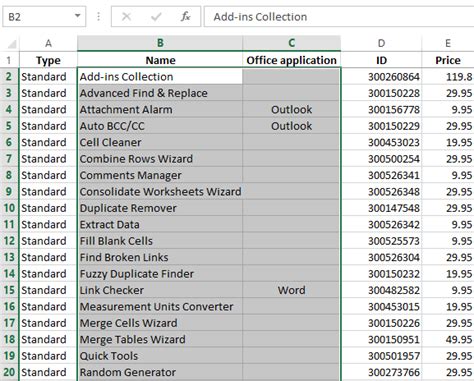Image resolution: width=474 pixels, height=381 pixels.
Task: Select column B header
Action: [x=160, y=43]
